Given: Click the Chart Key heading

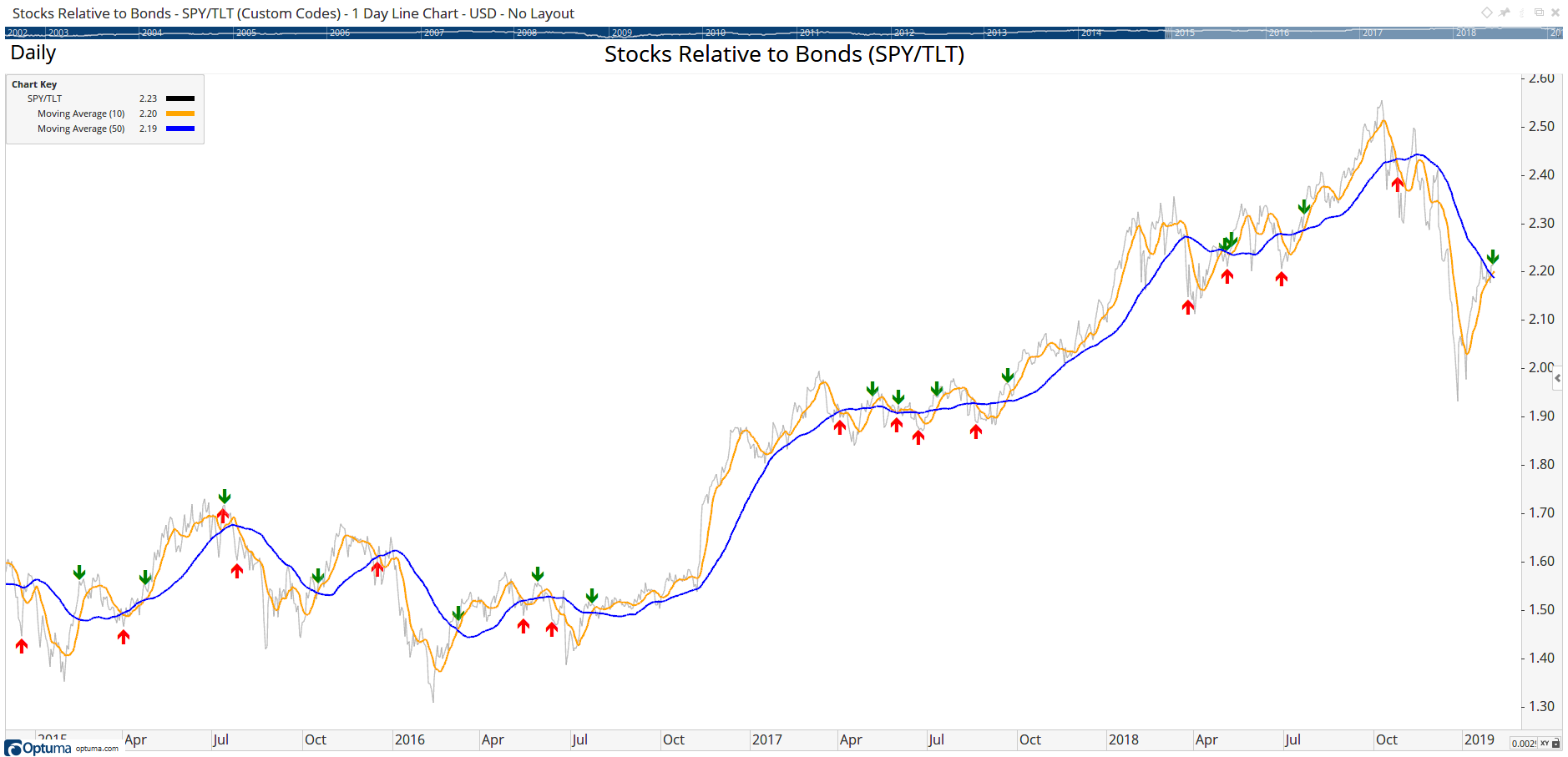Looking at the screenshot, I should pos(34,84).
